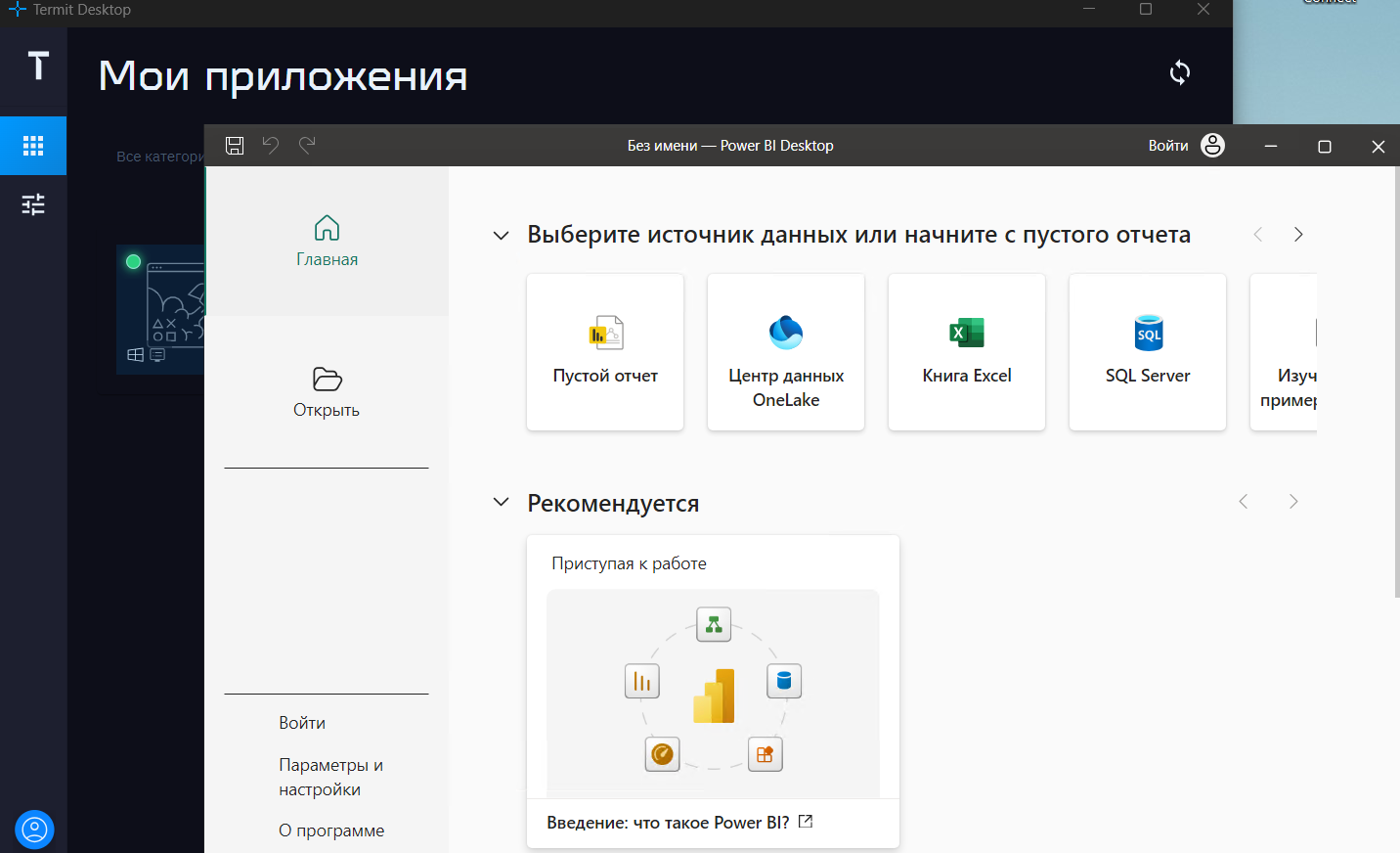The image size is (1400, 853).
Task: Click the Redo arrow in Power BI title bar
Action: (307, 145)
